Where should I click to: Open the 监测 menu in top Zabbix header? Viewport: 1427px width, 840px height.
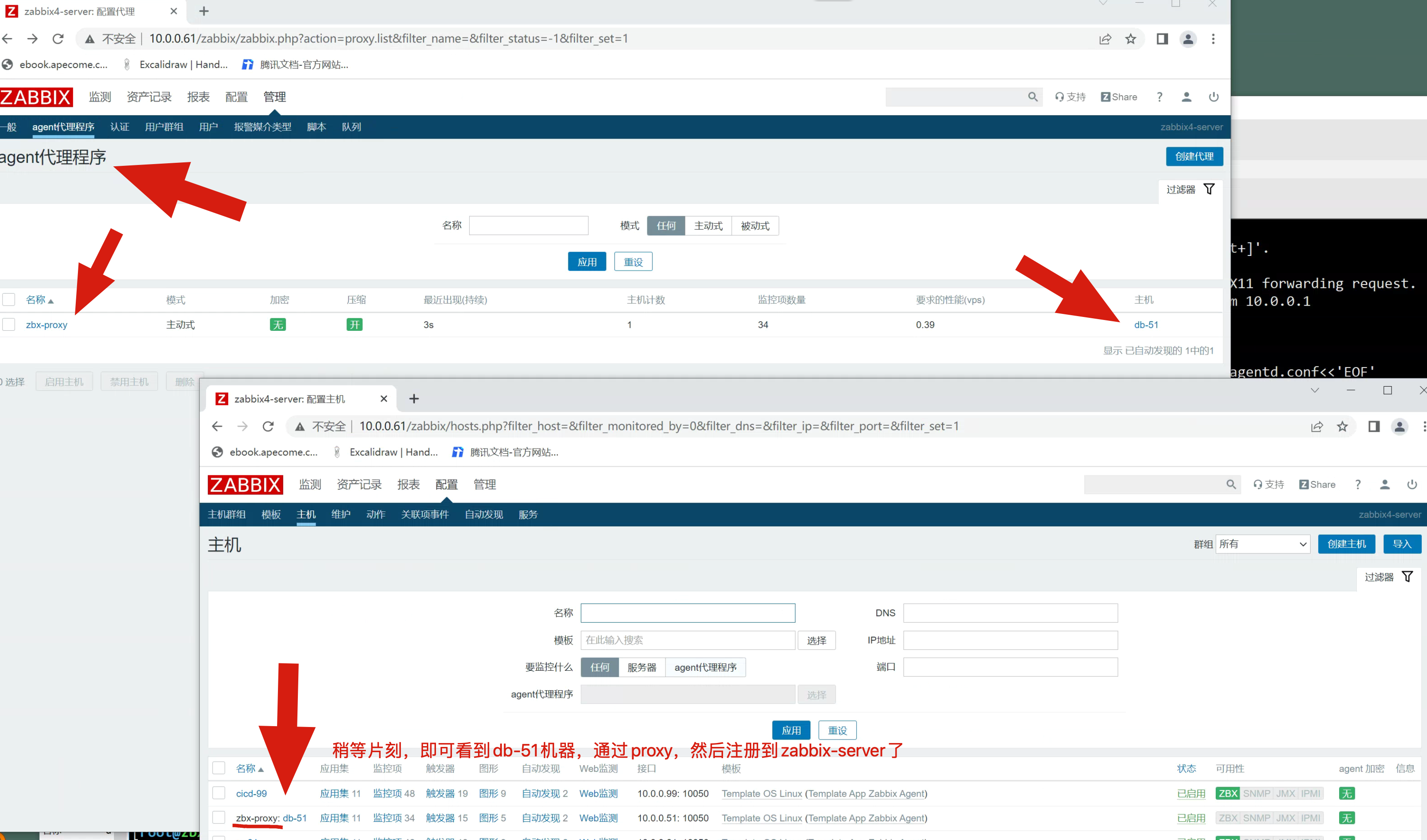click(x=100, y=97)
